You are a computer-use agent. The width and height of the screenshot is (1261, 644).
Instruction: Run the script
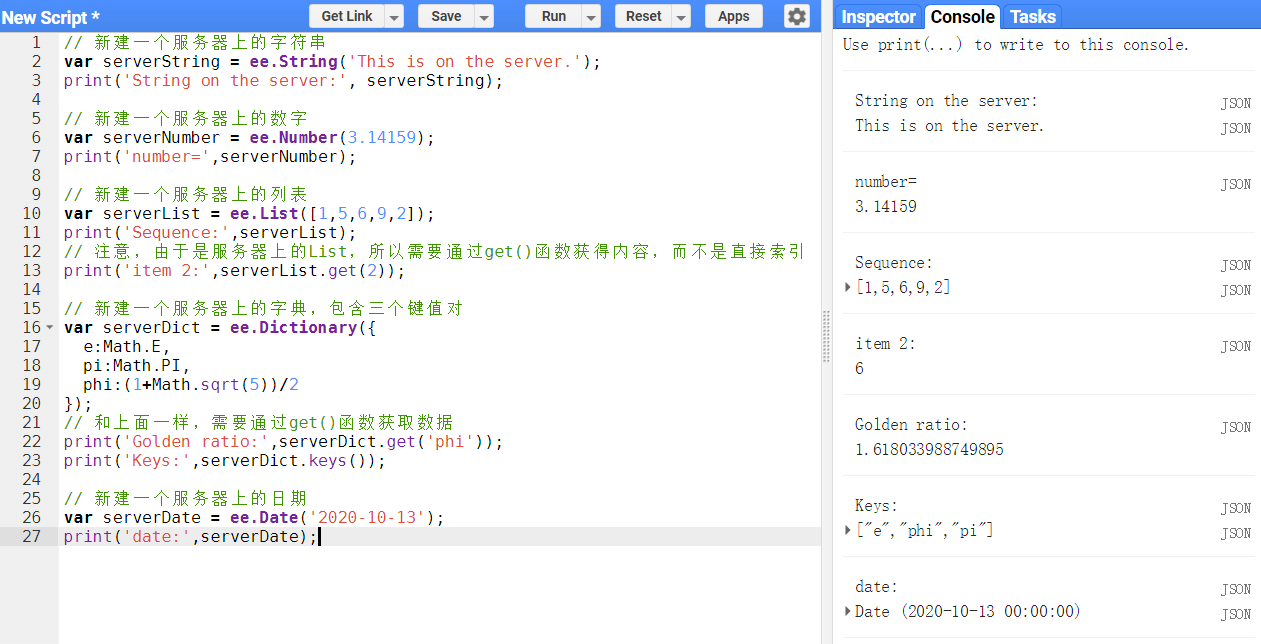tap(553, 16)
